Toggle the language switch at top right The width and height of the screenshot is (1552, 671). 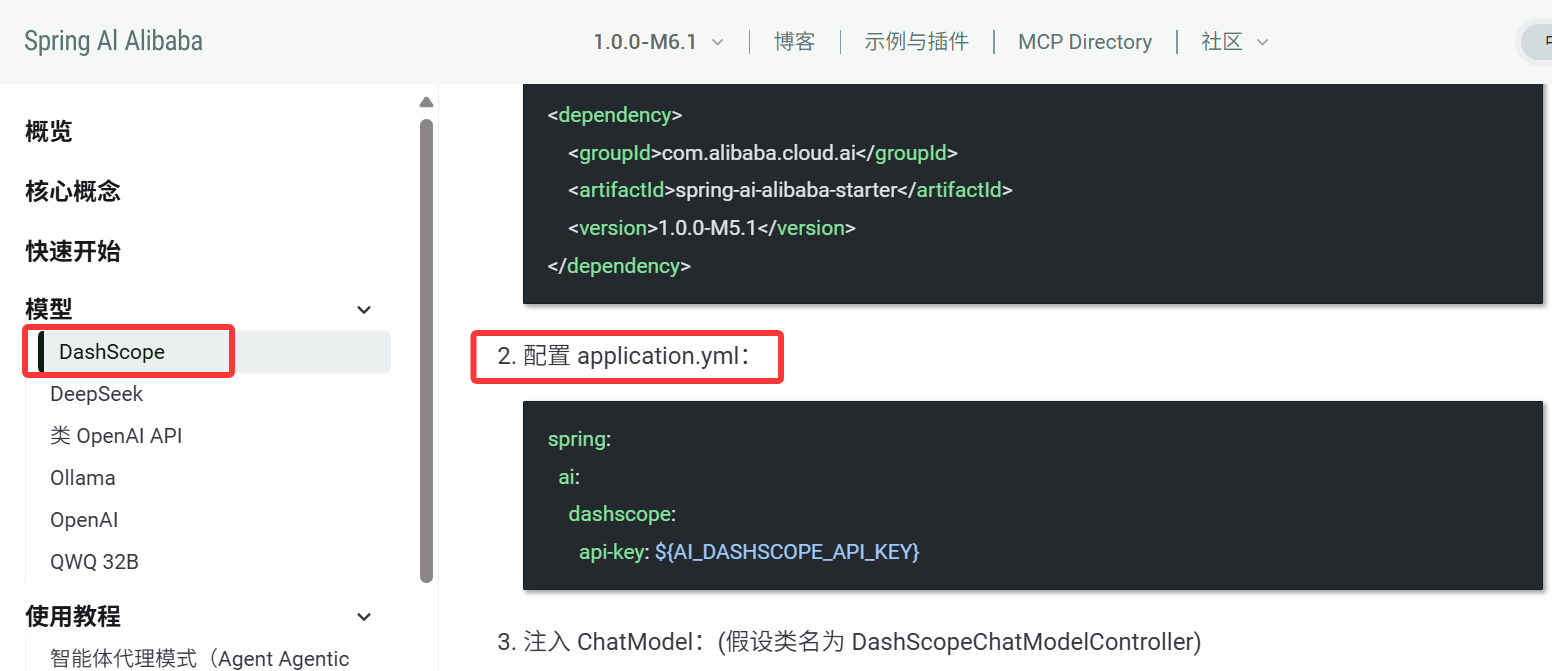(x=1535, y=42)
